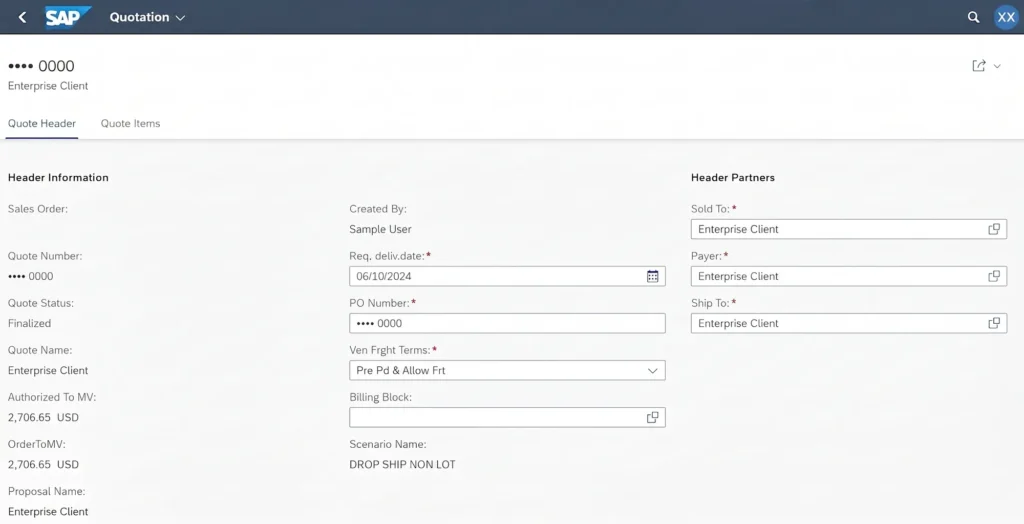
Task: Open value help for Billing Block
Action: click(x=652, y=418)
